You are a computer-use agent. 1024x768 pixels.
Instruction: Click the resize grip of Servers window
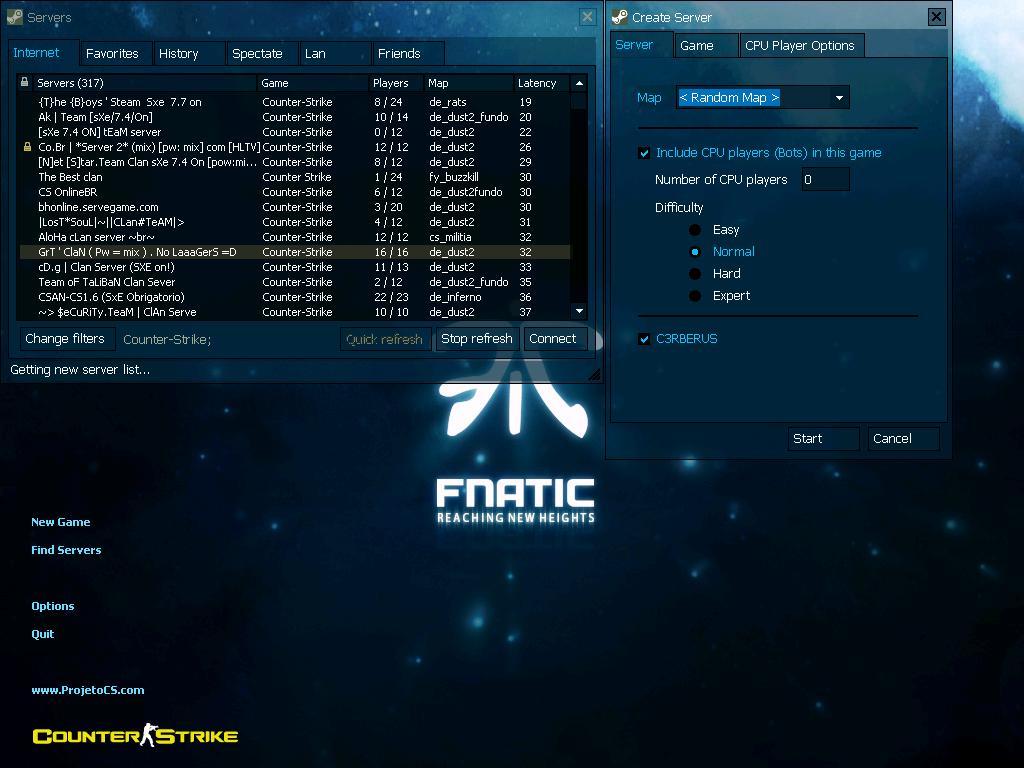[x=594, y=374]
